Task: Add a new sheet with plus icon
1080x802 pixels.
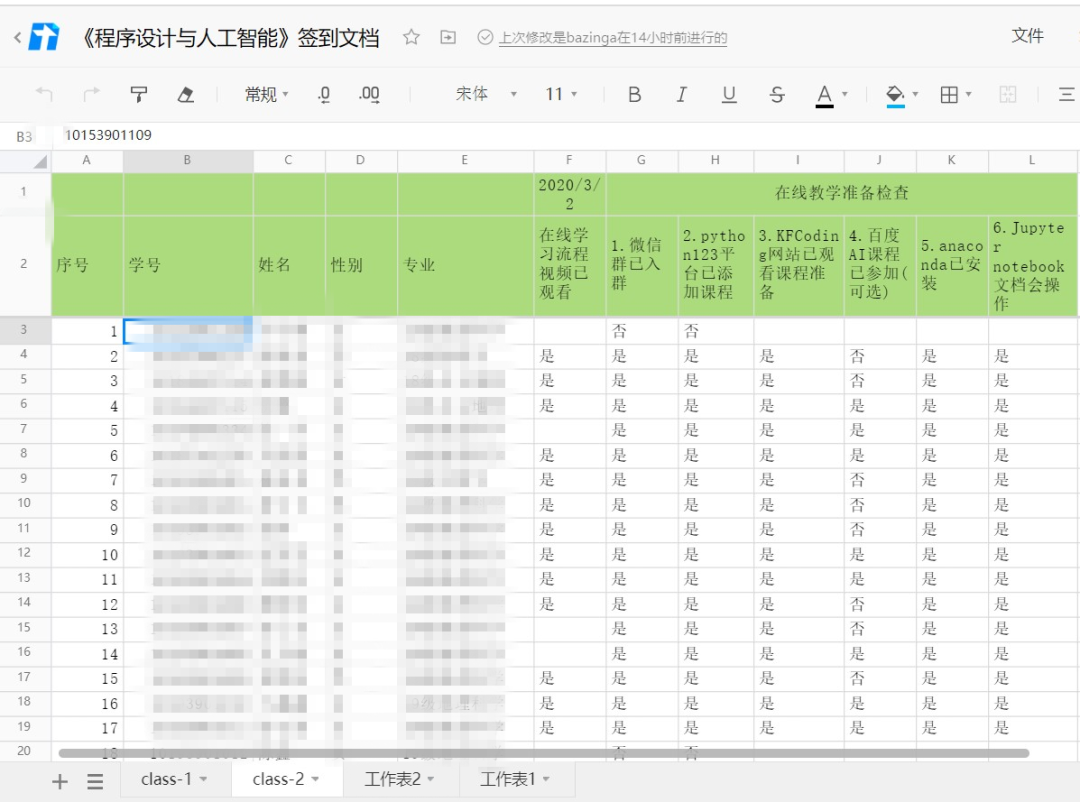Action: pyautogui.click(x=59, y=781)
